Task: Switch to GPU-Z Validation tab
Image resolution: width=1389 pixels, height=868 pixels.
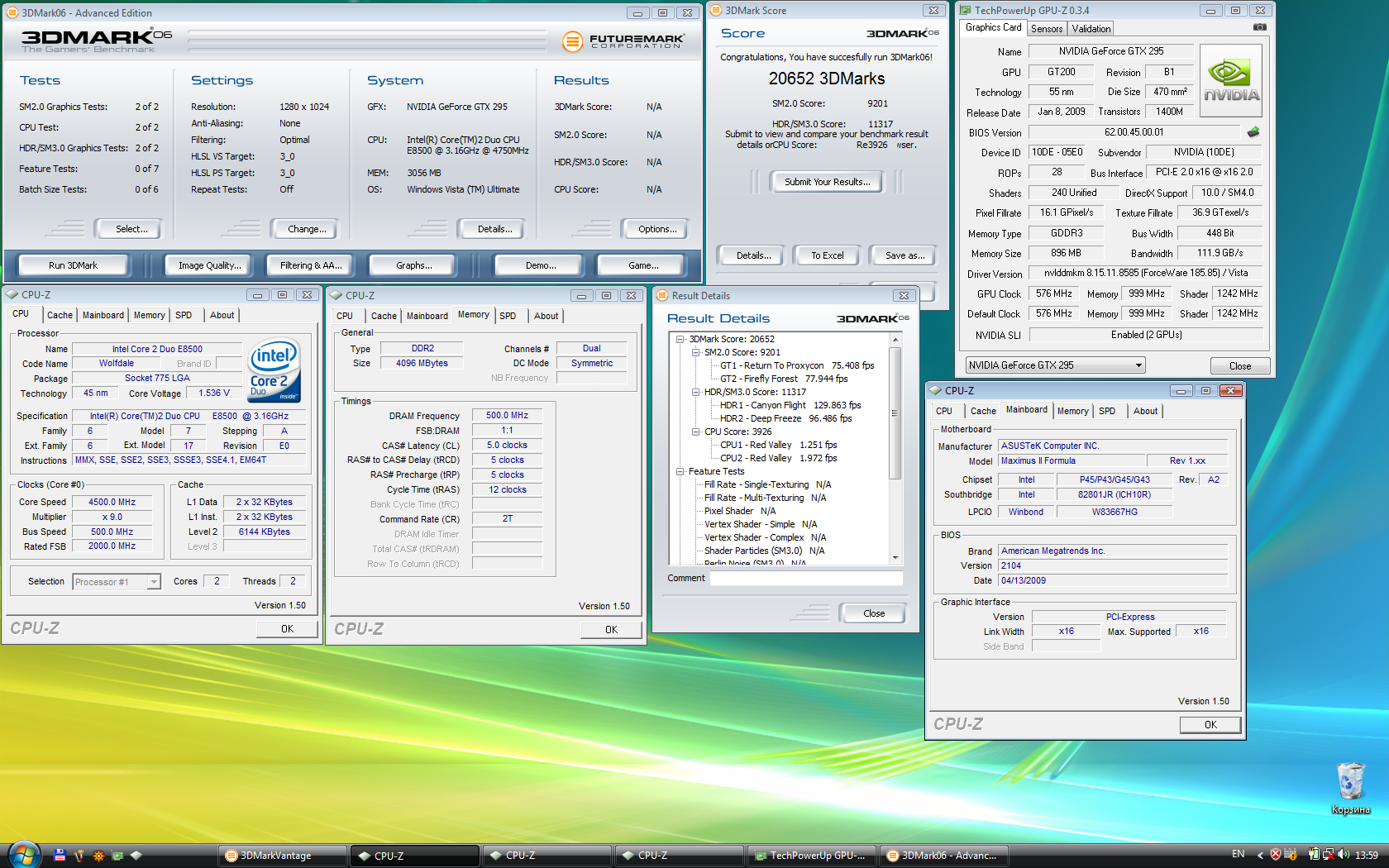Action: click(x=1091, y=28)
